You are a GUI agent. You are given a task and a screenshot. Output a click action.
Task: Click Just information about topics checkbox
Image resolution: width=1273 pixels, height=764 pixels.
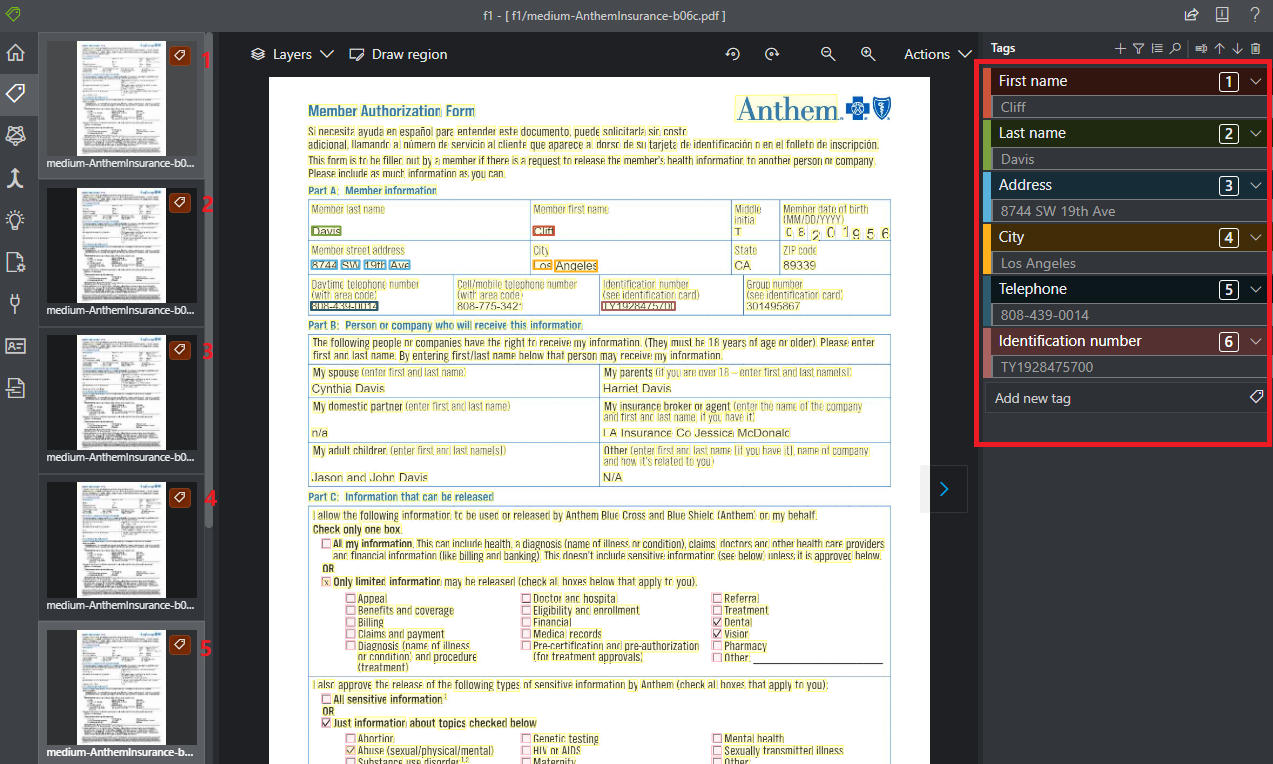click(326, 722)
